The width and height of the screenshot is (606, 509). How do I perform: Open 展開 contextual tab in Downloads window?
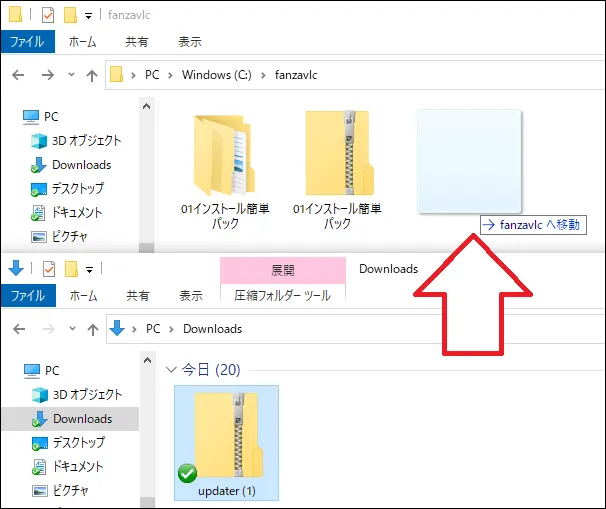click(283, 270)
